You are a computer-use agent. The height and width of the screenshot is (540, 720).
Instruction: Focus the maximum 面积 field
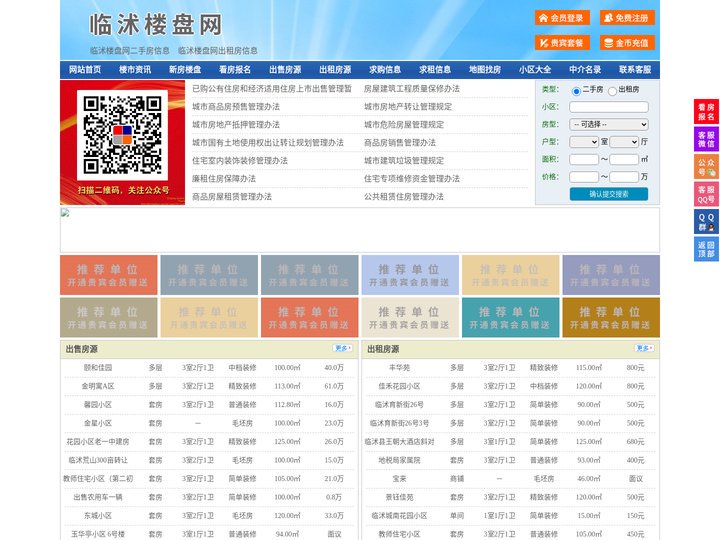[624, 159]
